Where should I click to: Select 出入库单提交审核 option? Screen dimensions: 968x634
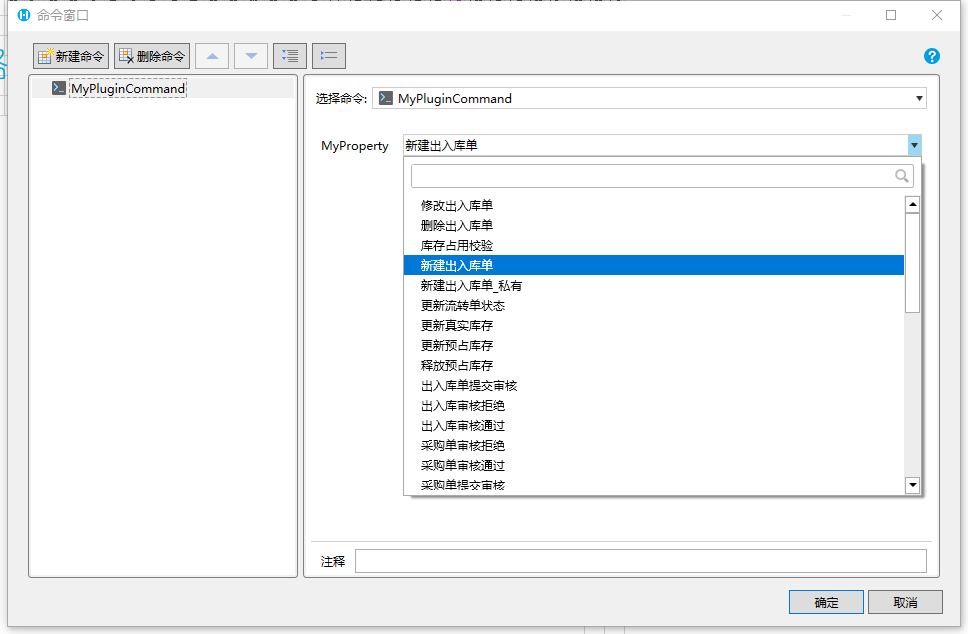654,385
